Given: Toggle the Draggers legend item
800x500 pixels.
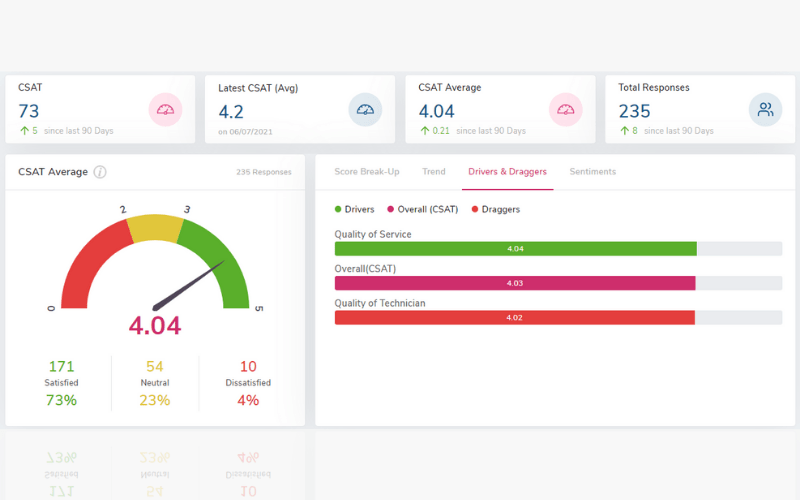Looking at the screenshot, I should 496,209.
